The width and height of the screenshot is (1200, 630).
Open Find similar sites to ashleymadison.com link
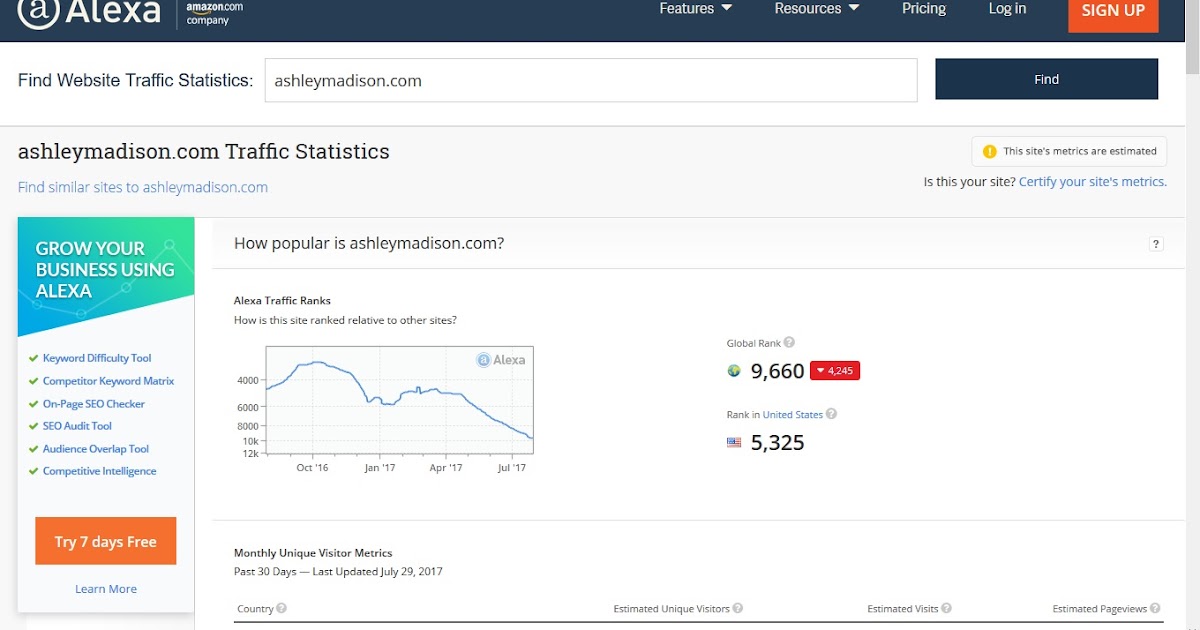143,187
